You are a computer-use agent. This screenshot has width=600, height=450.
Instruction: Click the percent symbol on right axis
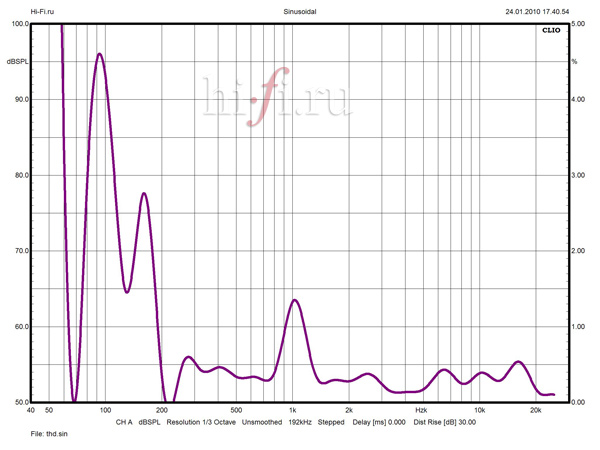click(574, 62)
